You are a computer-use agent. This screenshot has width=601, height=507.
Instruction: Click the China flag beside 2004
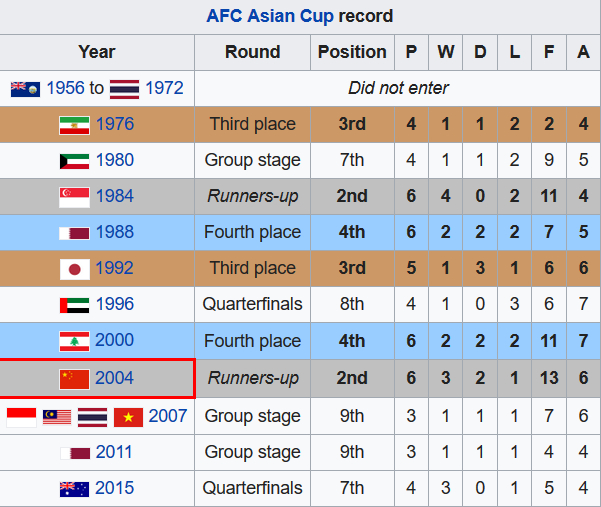pyautogui.click(x=73, y=378)
